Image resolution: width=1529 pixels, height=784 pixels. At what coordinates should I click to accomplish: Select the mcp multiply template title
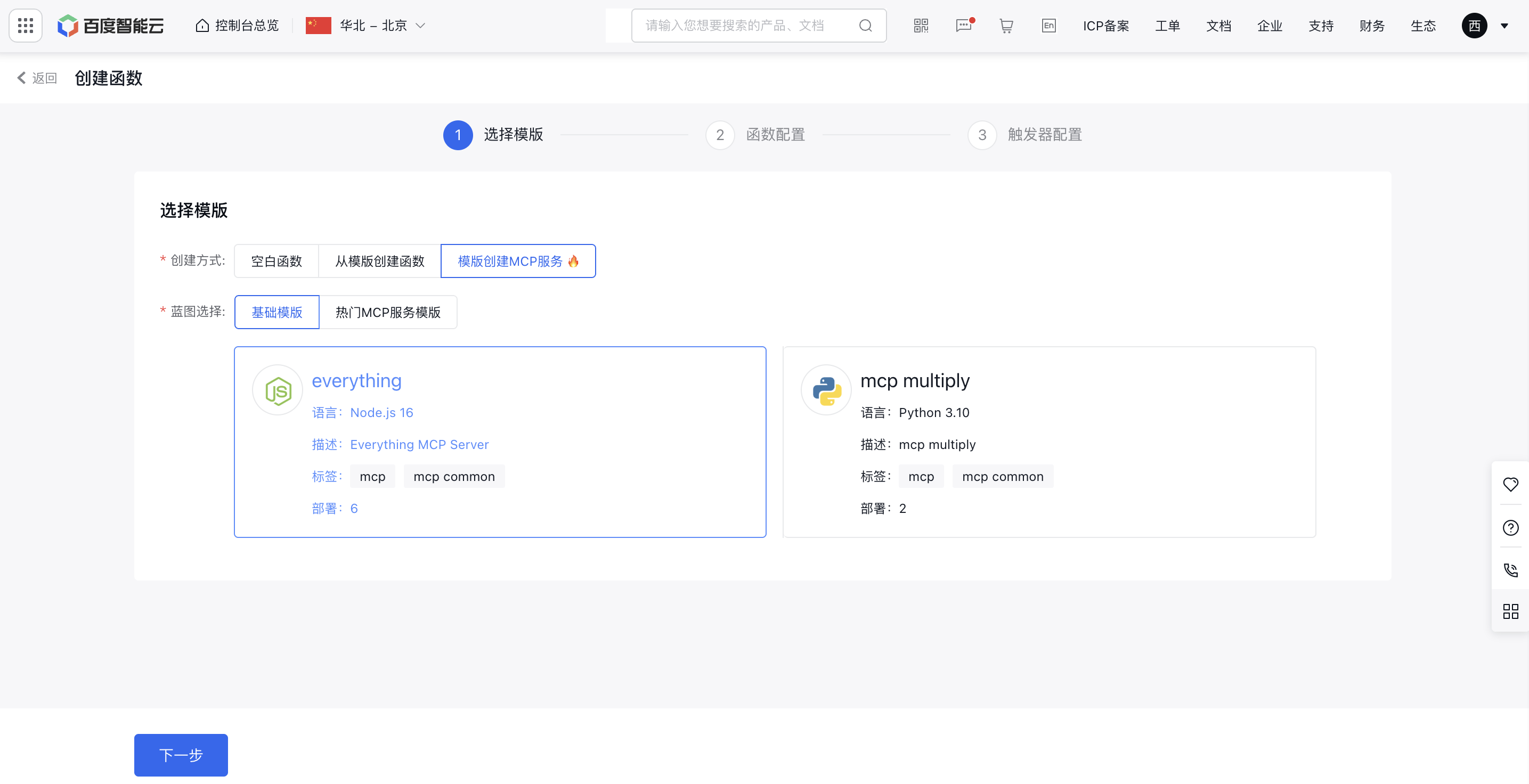915,380
